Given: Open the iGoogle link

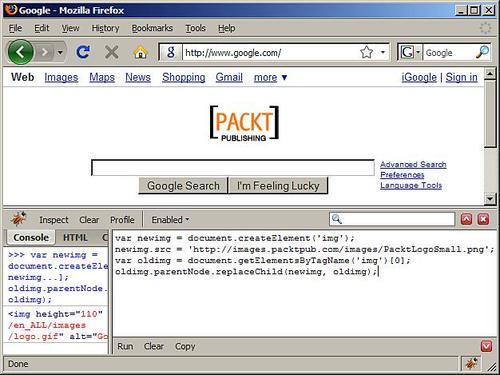Looking at the screenshot, I should (x=419, y=77).
